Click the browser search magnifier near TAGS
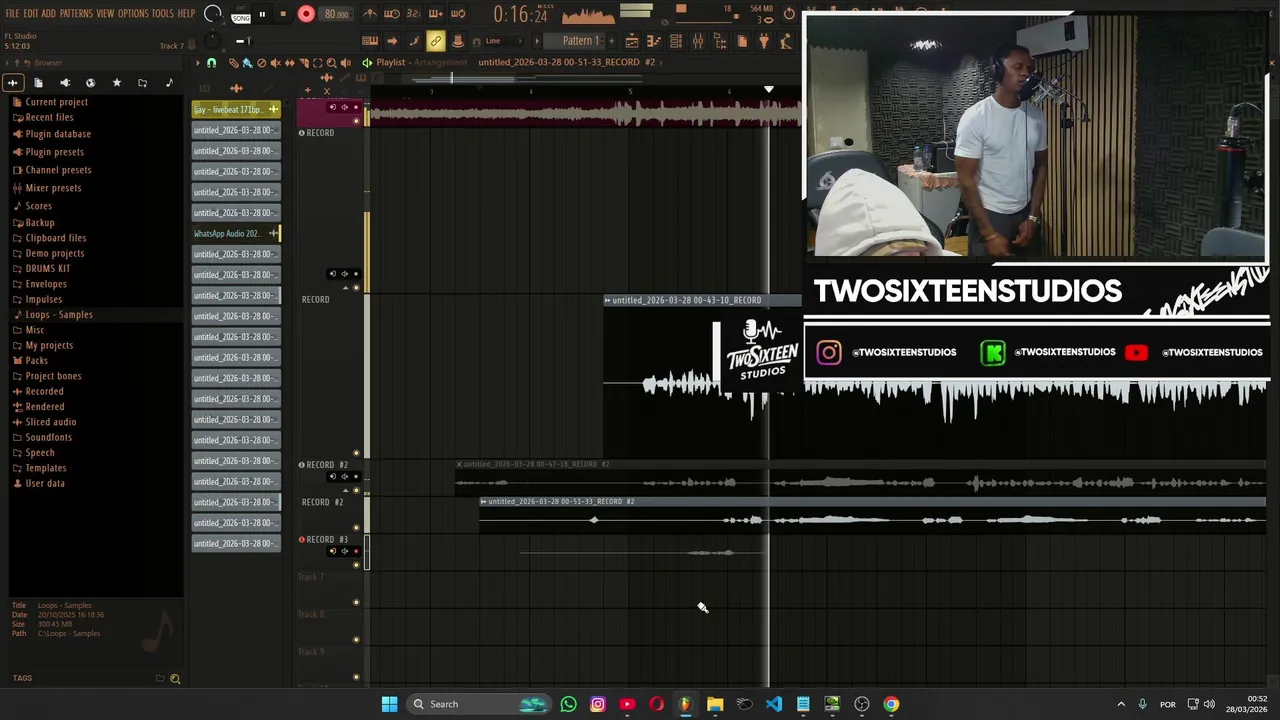Screen dimensions: 1280x720 (175, 679)
